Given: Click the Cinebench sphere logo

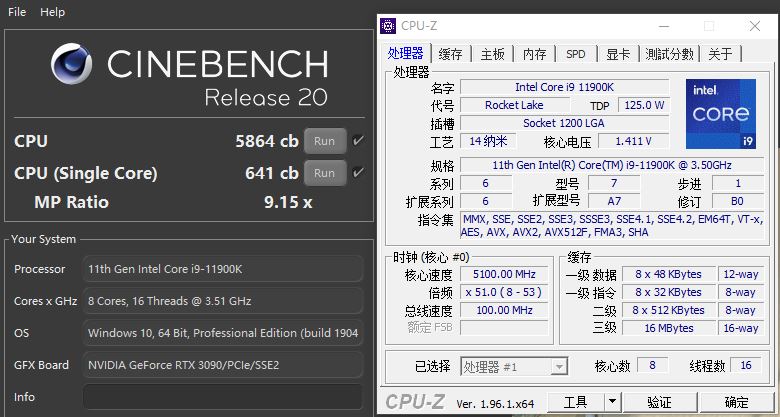Looking at the screenshot, I should pos(71,63).
